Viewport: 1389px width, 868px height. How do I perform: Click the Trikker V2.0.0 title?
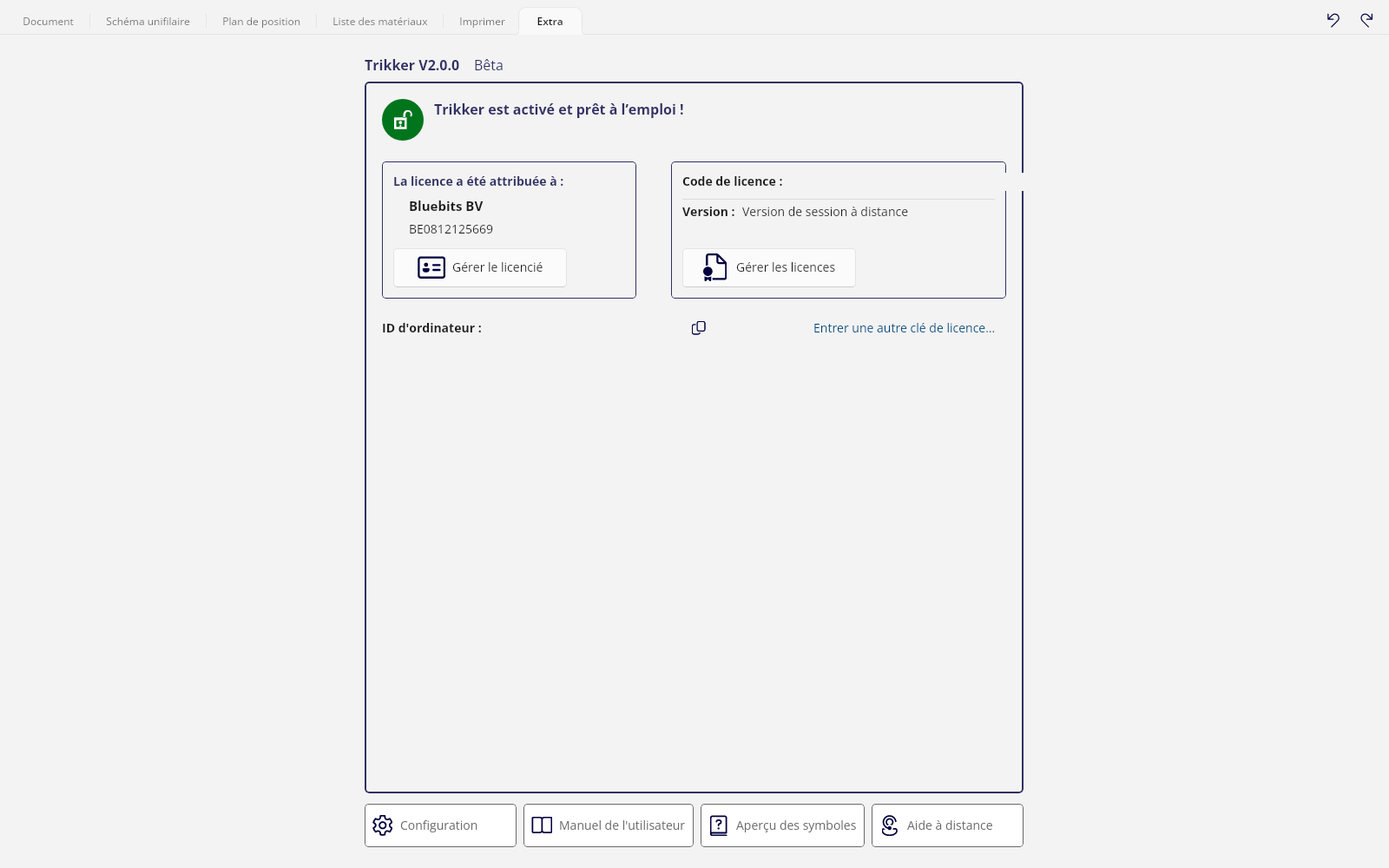click(x=411, y=65)
